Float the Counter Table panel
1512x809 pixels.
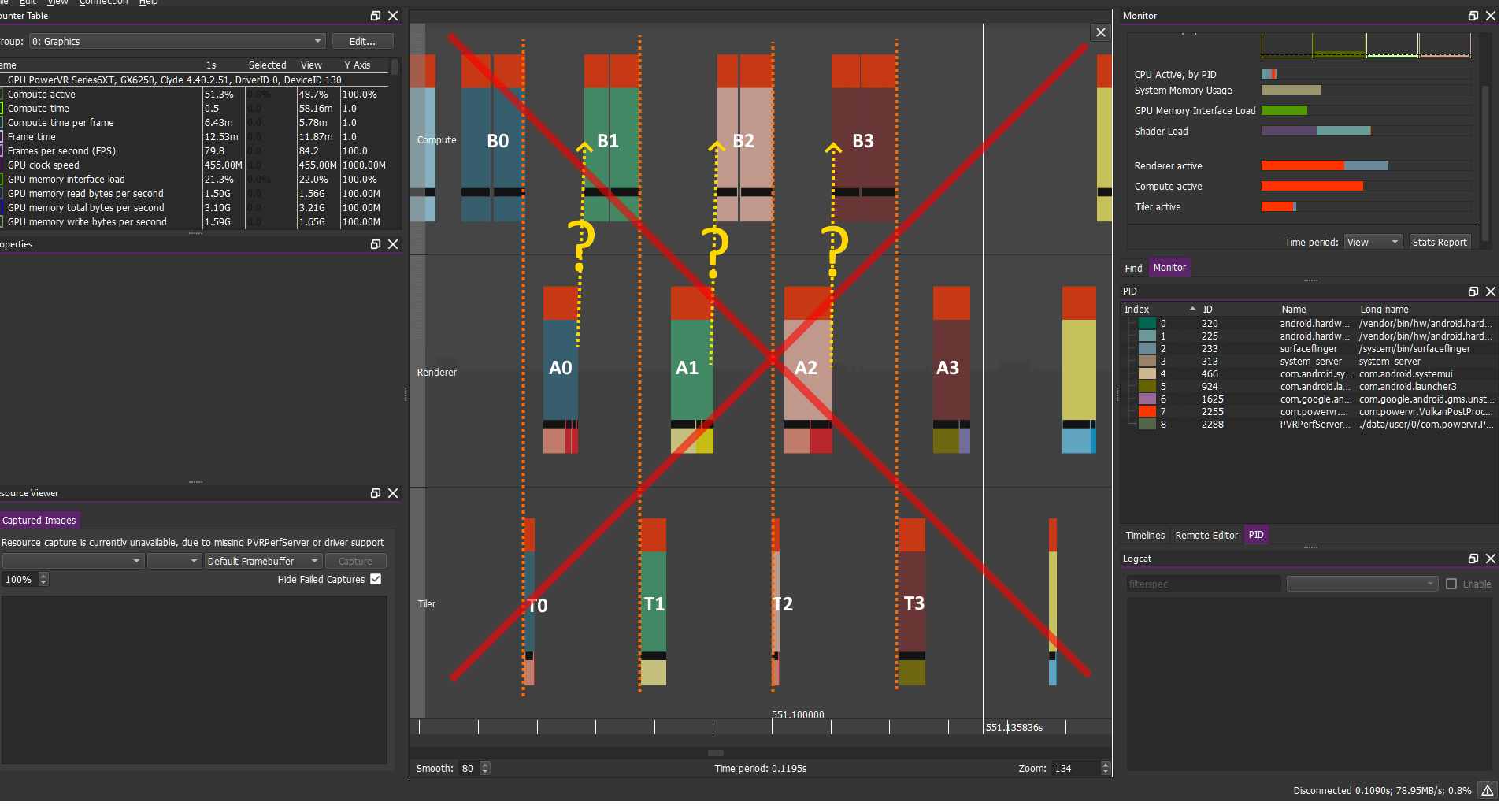tap(376, 16)
